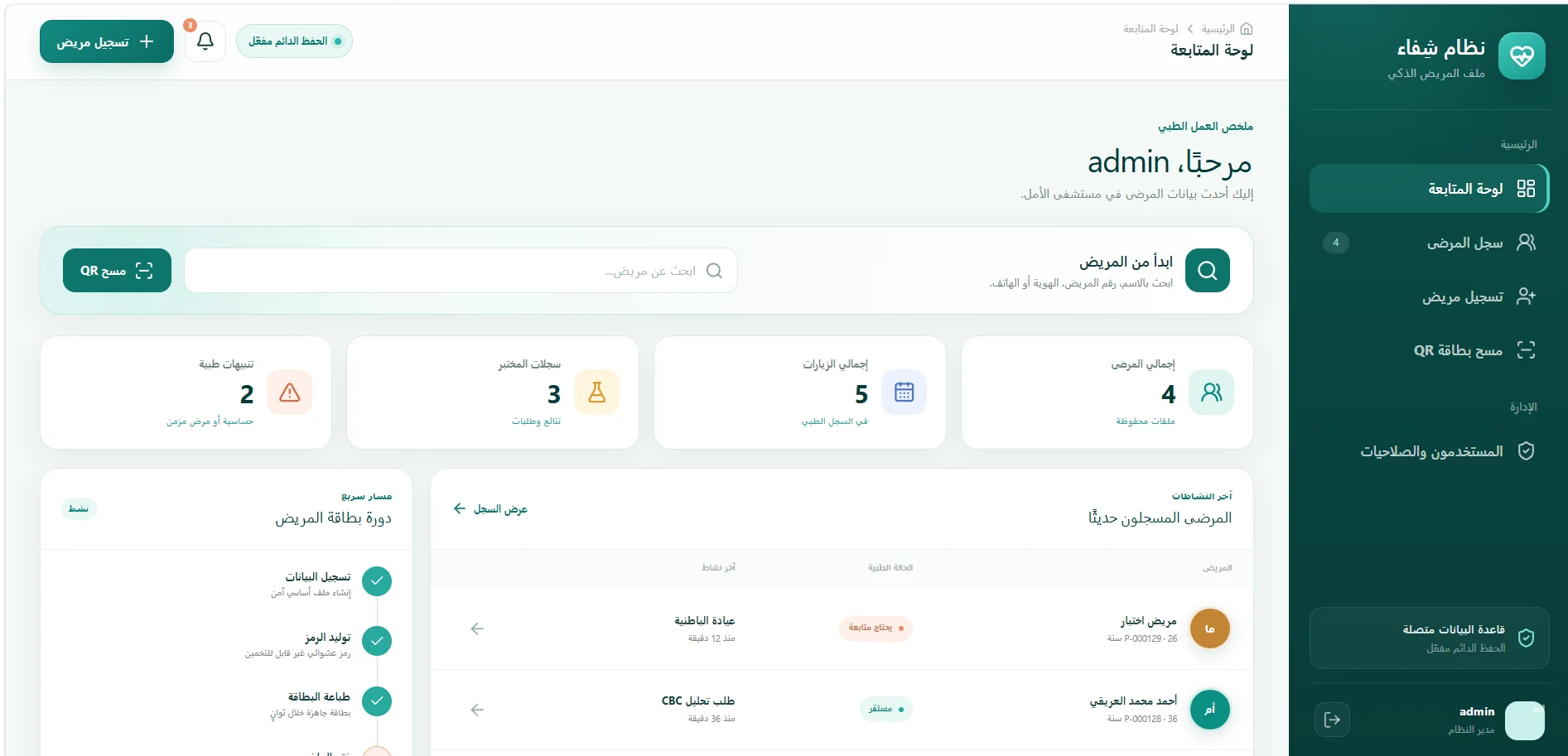Click the count badge 4 beside سجل المرضى
The image size is (1568, 756).
(x=1335, y=243)
